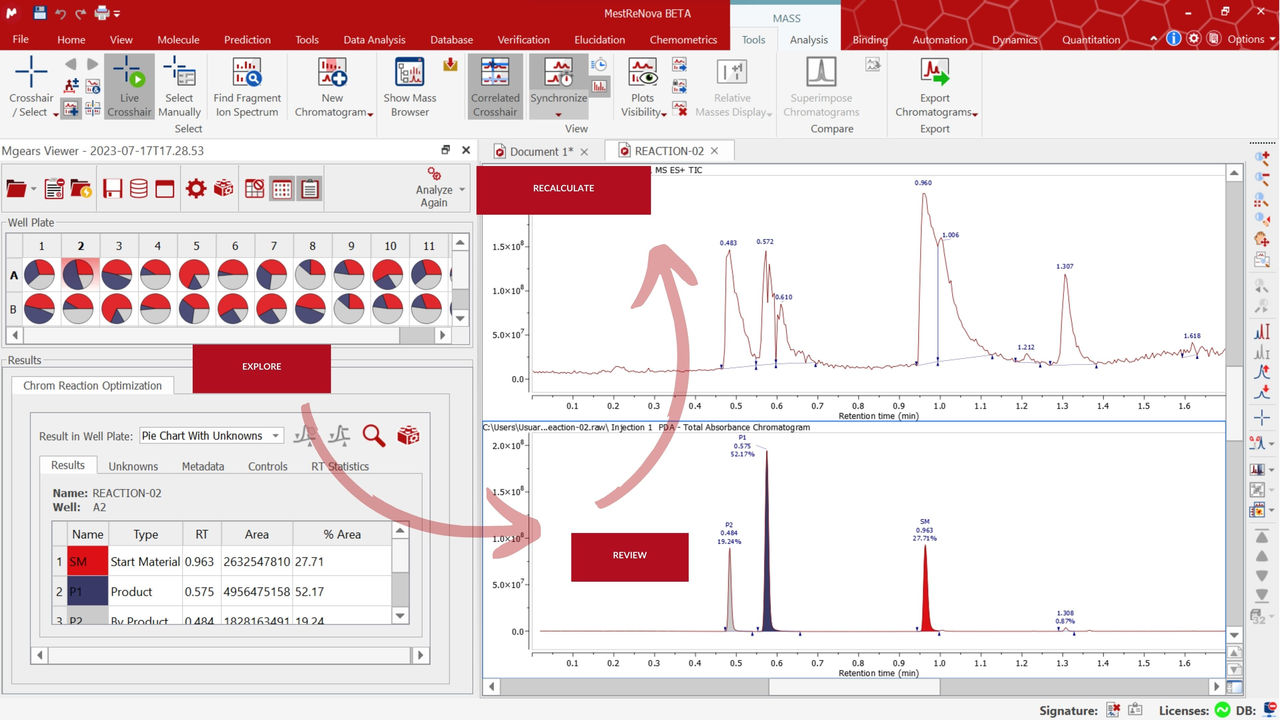Click the Export Chromatograms icon
1280x720 pixels.
click(x=935, y=73)
